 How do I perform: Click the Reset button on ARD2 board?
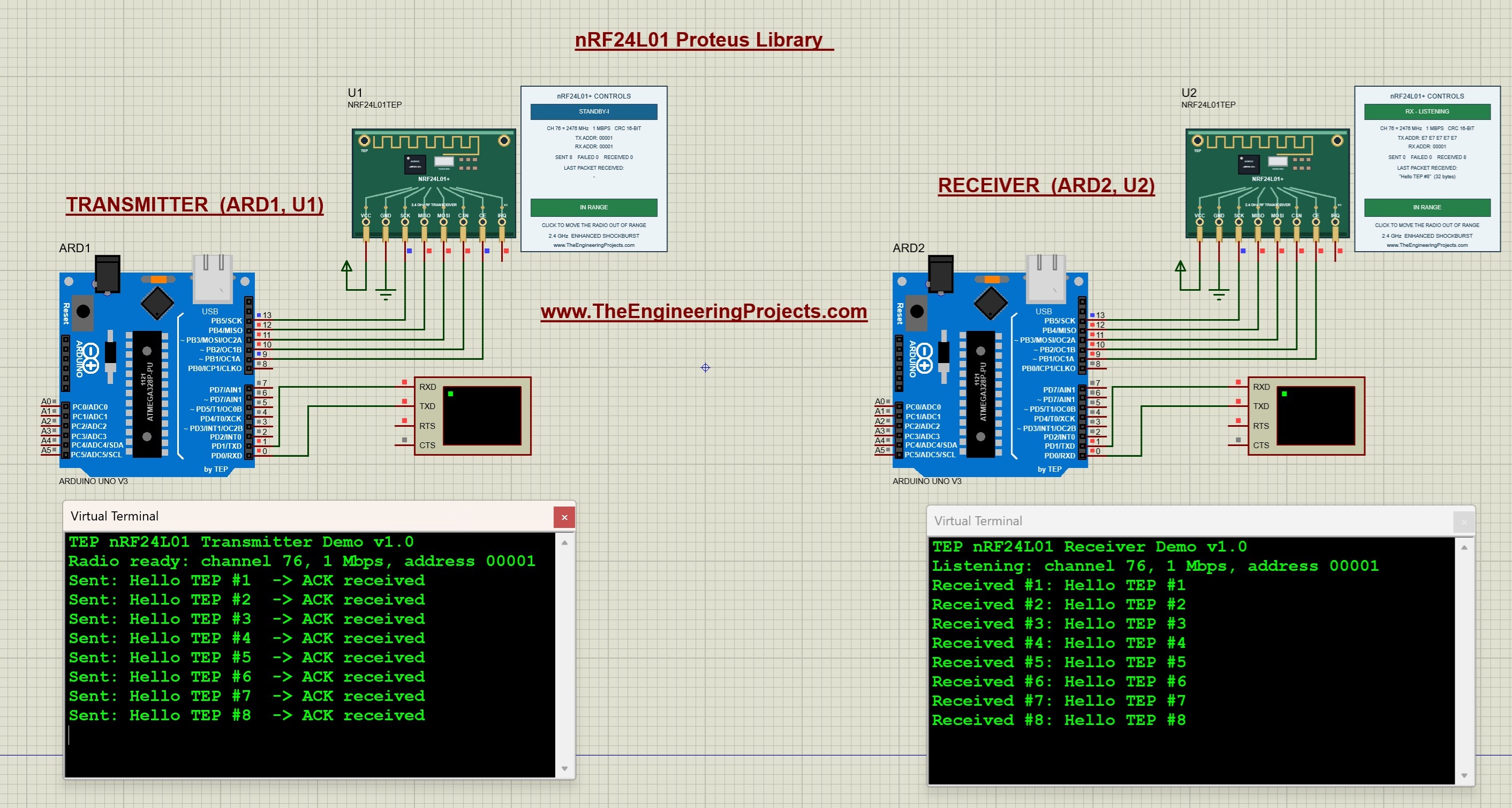pos(917,312)
